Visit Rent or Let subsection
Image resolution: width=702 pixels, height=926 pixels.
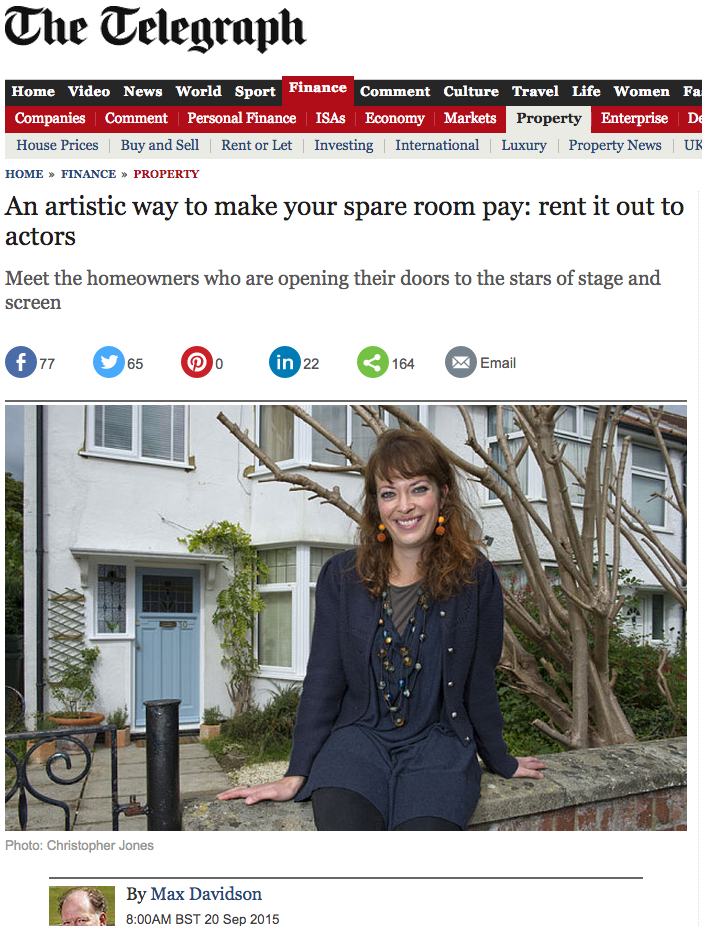pos(256,145)
